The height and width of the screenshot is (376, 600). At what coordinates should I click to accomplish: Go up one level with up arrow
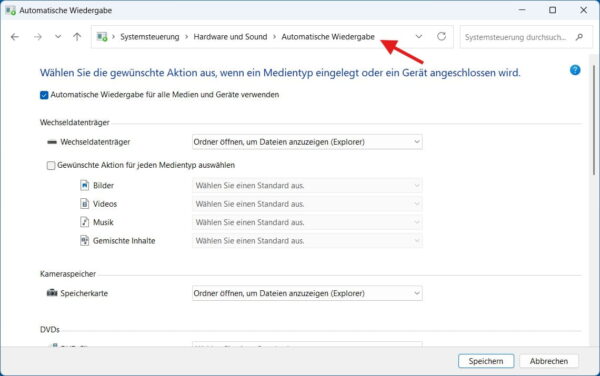click(x=77, y=37)
